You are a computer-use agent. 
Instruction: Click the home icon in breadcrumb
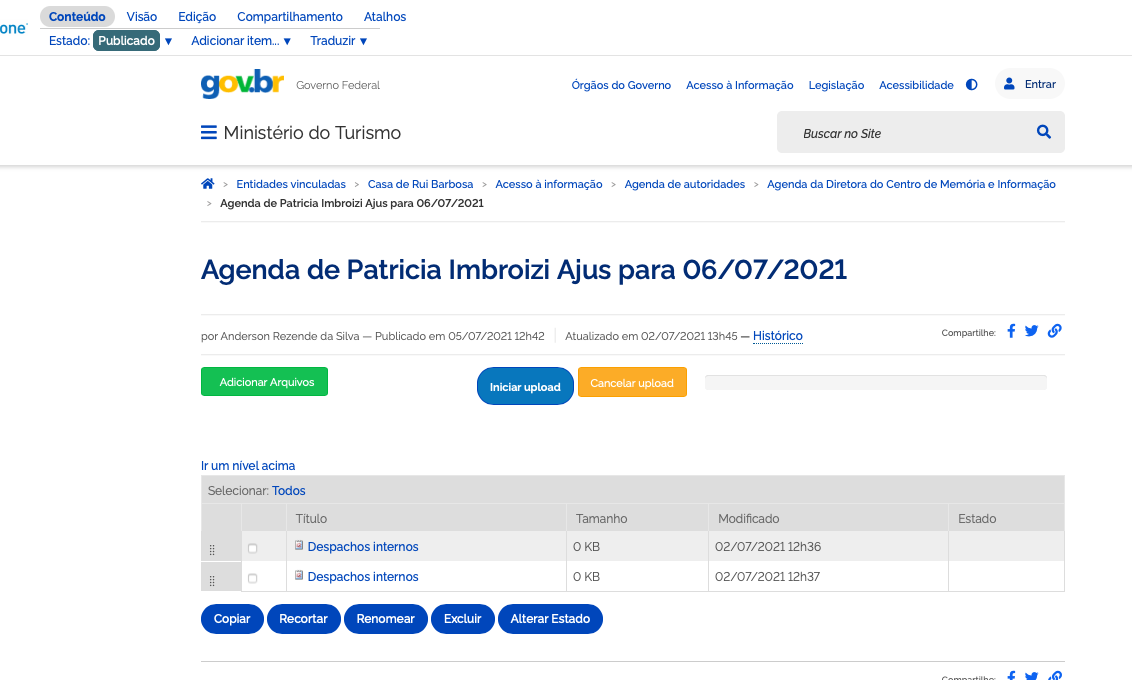[x=208, y=184]
